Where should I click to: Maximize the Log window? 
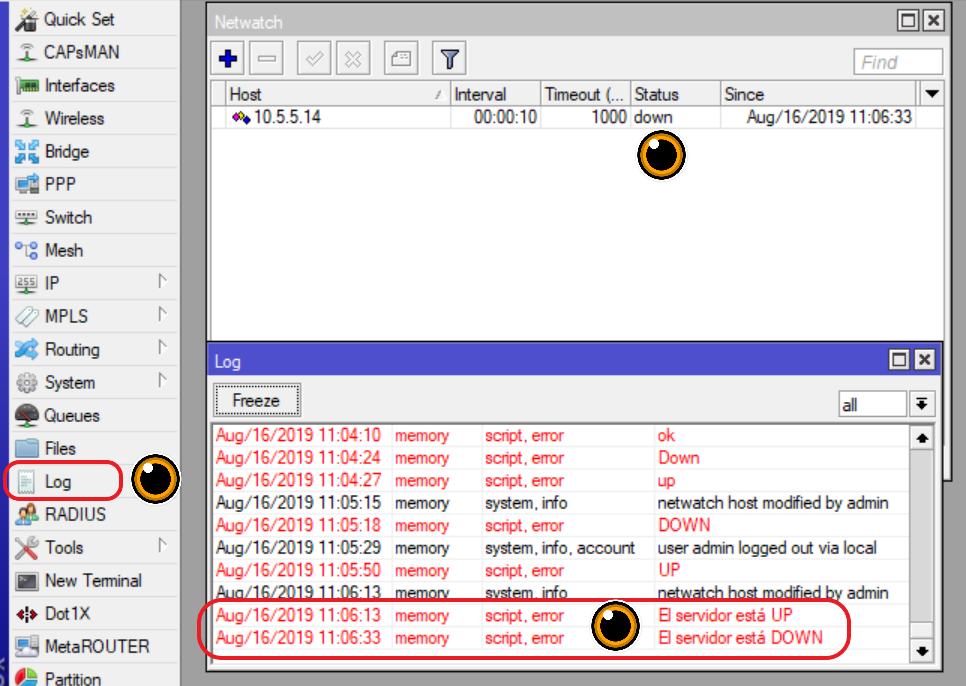(x=899, y=360)
